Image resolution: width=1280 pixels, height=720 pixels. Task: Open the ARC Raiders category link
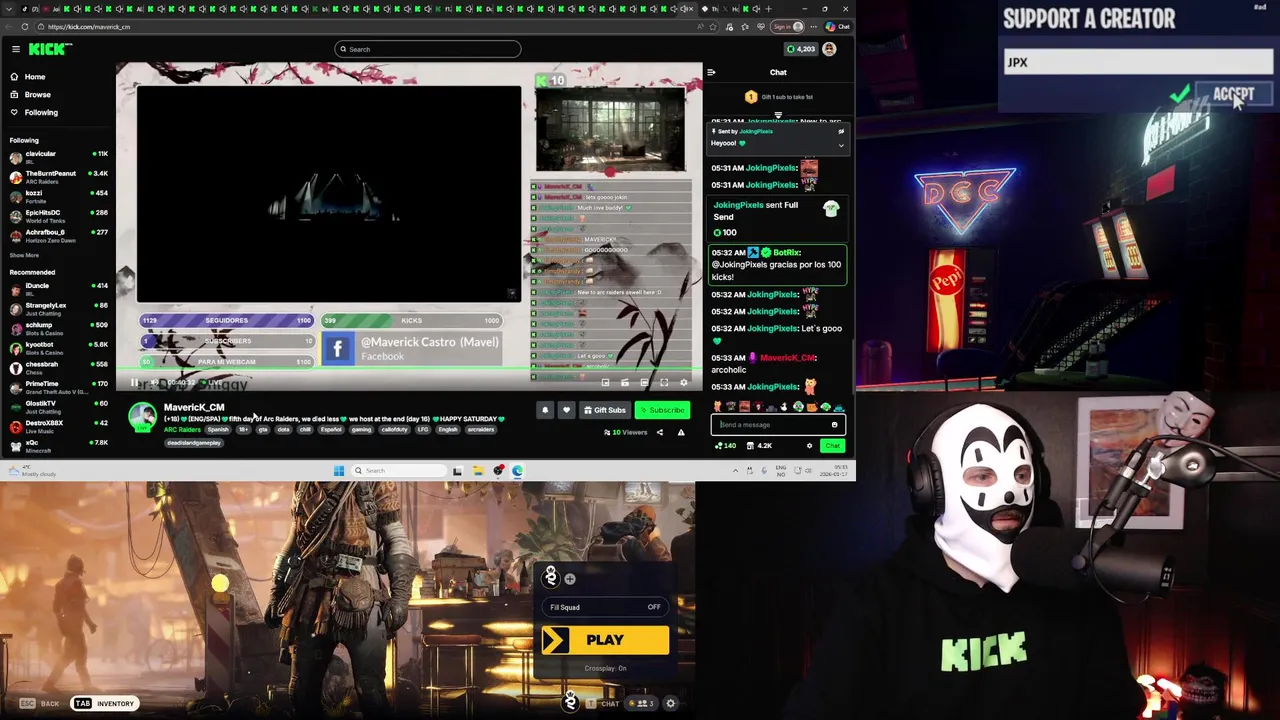tap(182, 430)
